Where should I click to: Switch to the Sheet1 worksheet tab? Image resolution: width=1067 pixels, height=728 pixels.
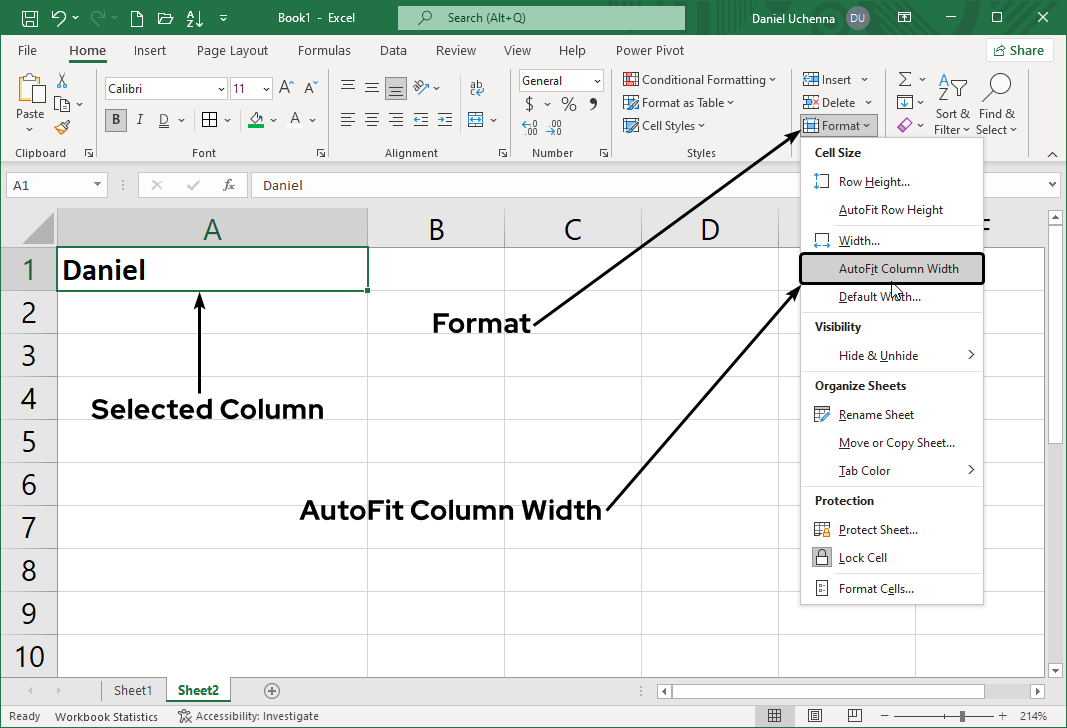pyautogui.click(x=134, y=690)
